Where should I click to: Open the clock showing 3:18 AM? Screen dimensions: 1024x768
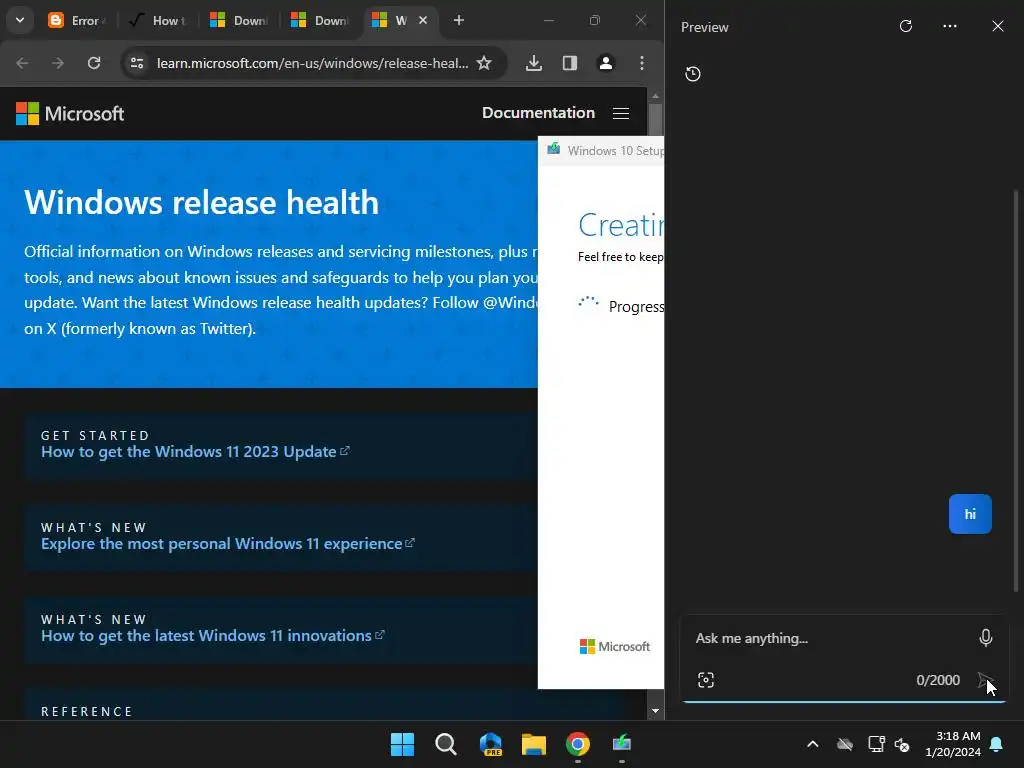[x=952, y=744]
